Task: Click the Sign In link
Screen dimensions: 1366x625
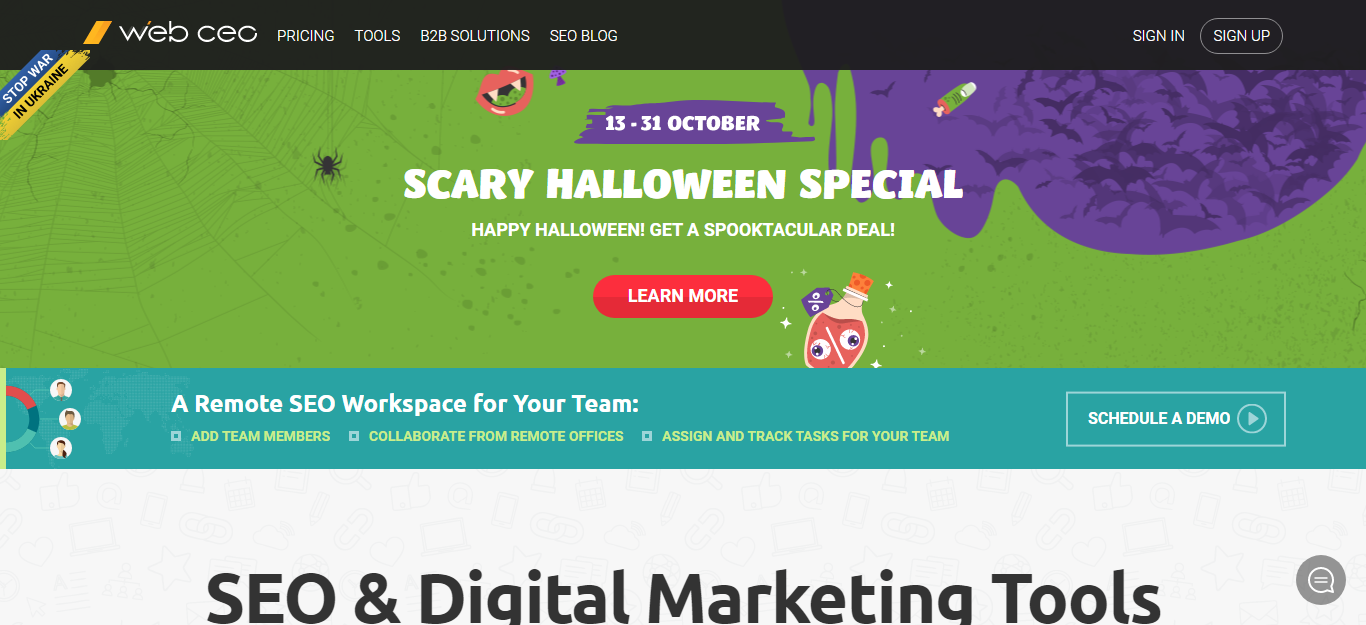Action: coord(1158,35)
